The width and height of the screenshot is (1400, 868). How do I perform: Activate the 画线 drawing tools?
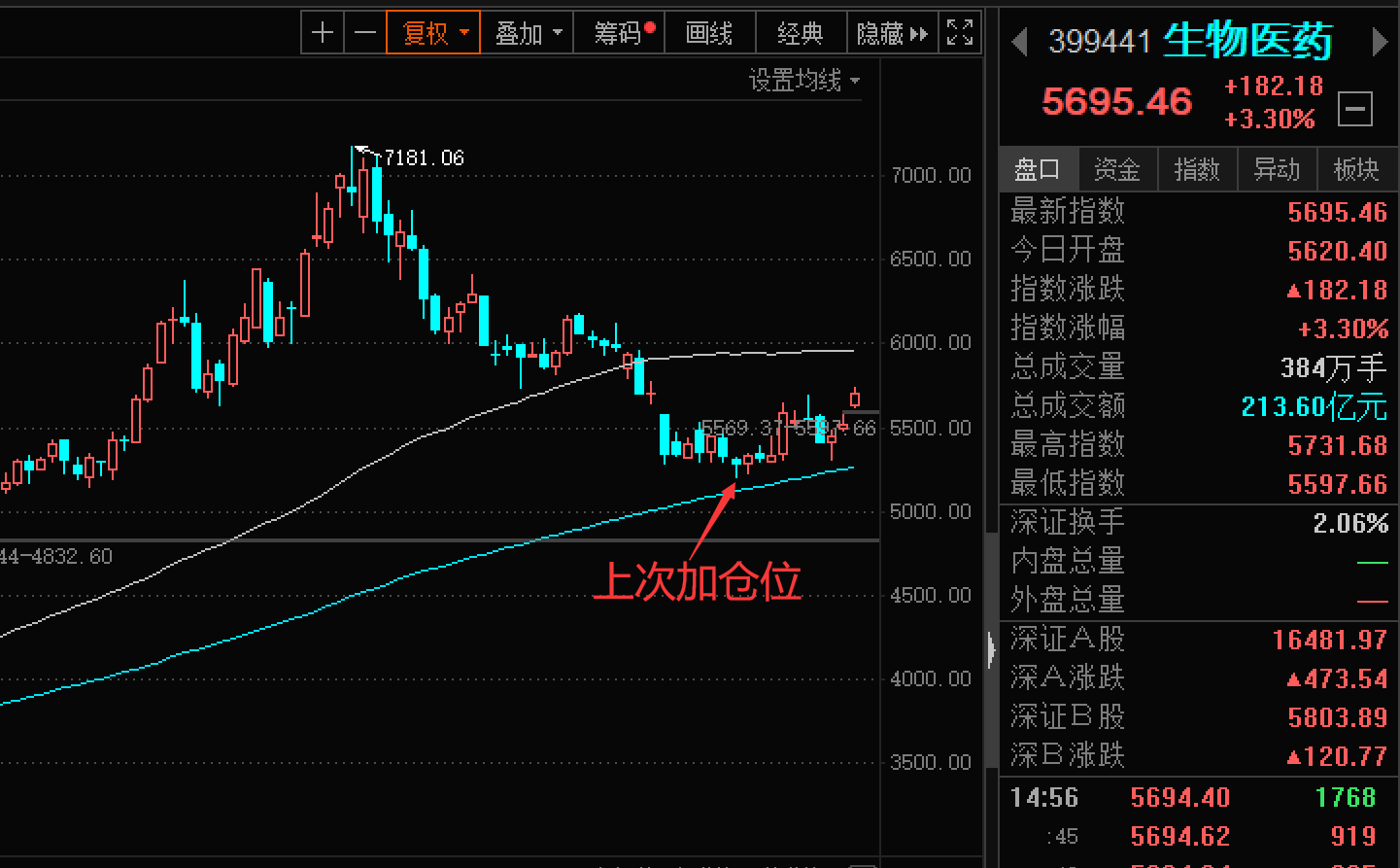[x=709, y=33]
